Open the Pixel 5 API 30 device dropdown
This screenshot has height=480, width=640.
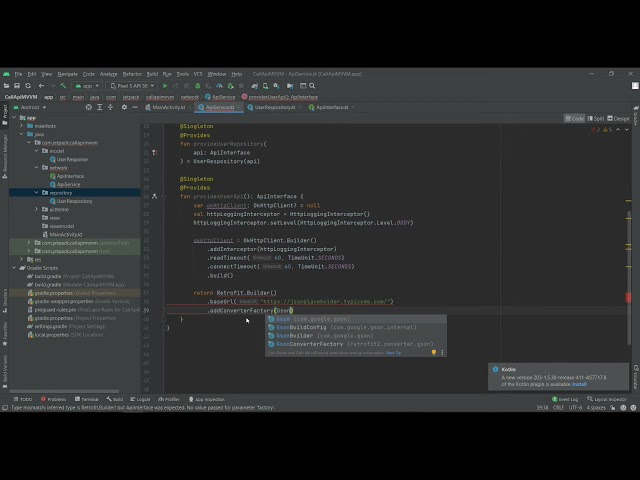[133, 86]
